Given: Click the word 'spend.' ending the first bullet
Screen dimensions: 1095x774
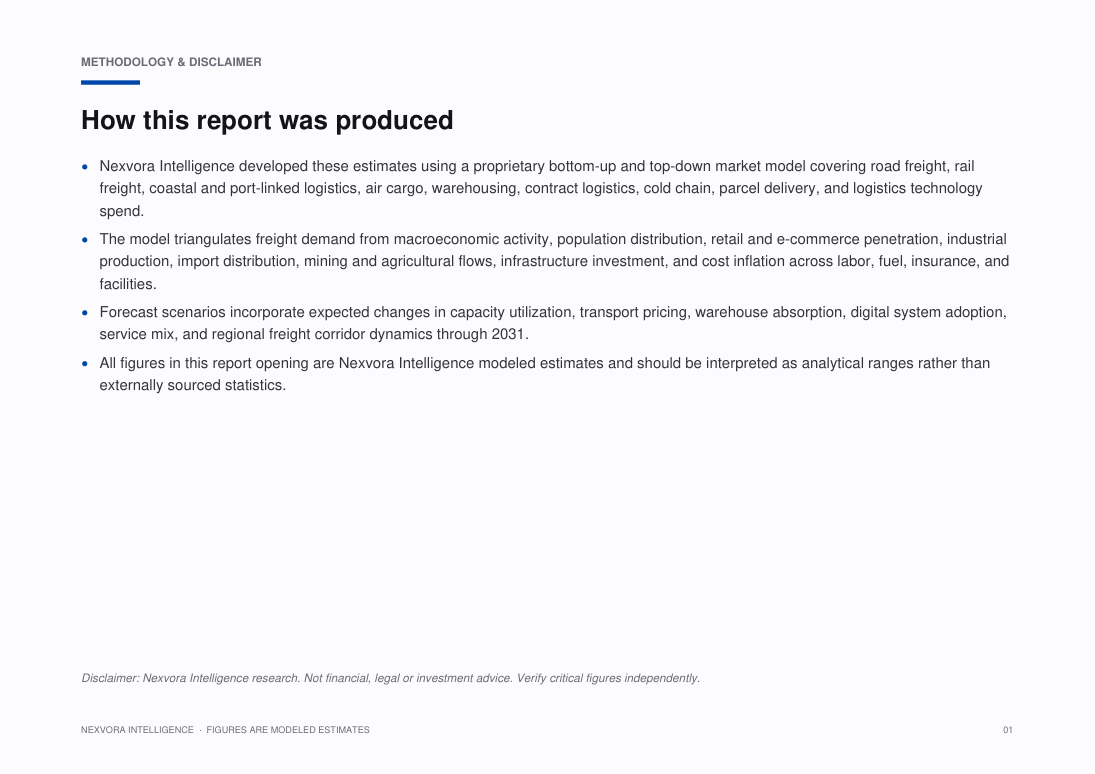Looking at the screenshot, I should click(x=122, y=211).
